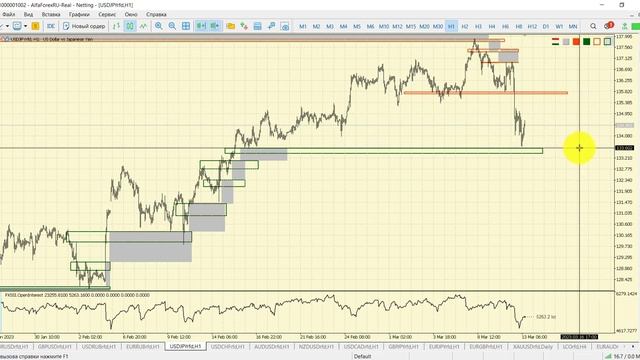Switch to the USDCAD H1 chart tab
This screenshot has width=640, height=360.
click(x=361, y=347)
